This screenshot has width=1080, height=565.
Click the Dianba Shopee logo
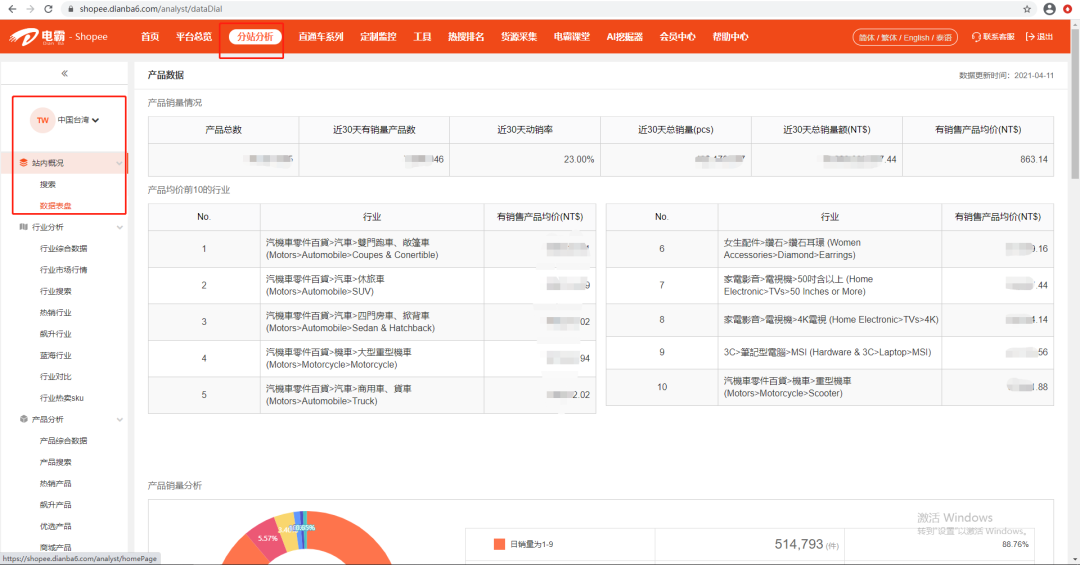click(x=58, y=37)
